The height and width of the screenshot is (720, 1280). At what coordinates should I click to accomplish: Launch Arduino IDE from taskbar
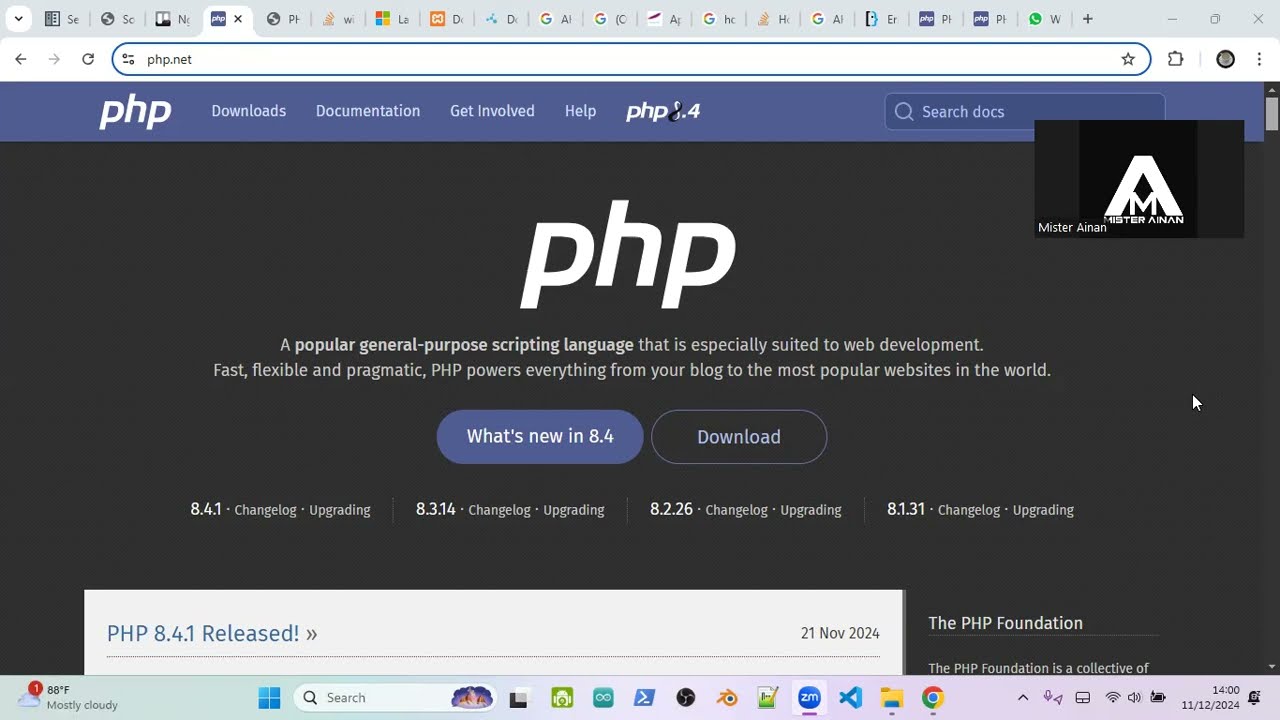(x=603, y=698)
